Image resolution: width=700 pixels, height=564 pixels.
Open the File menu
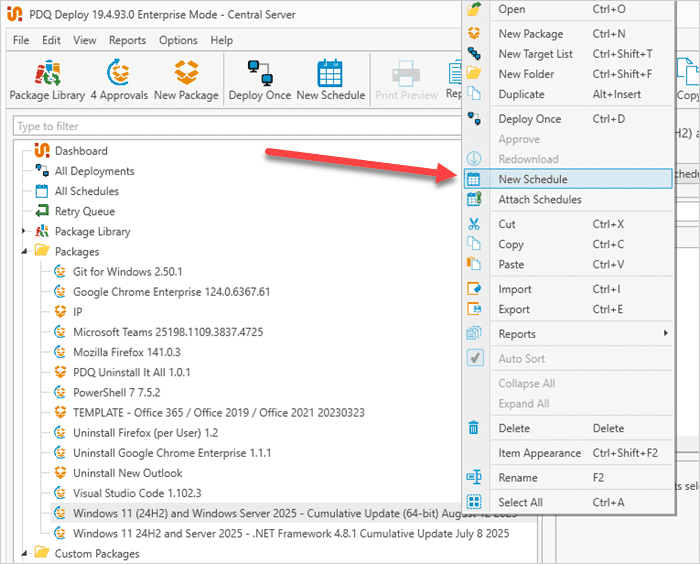pos(21,40)
